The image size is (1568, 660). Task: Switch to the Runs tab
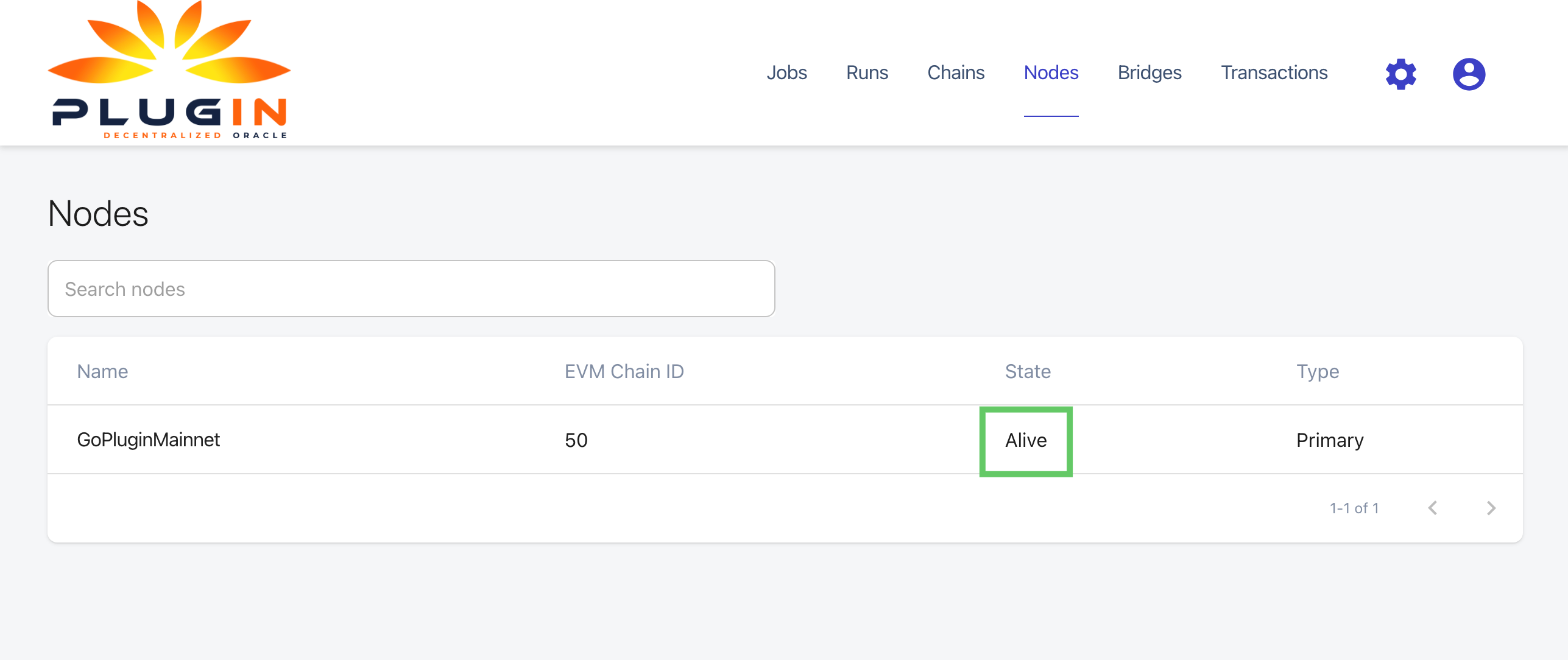click(867, 72)
